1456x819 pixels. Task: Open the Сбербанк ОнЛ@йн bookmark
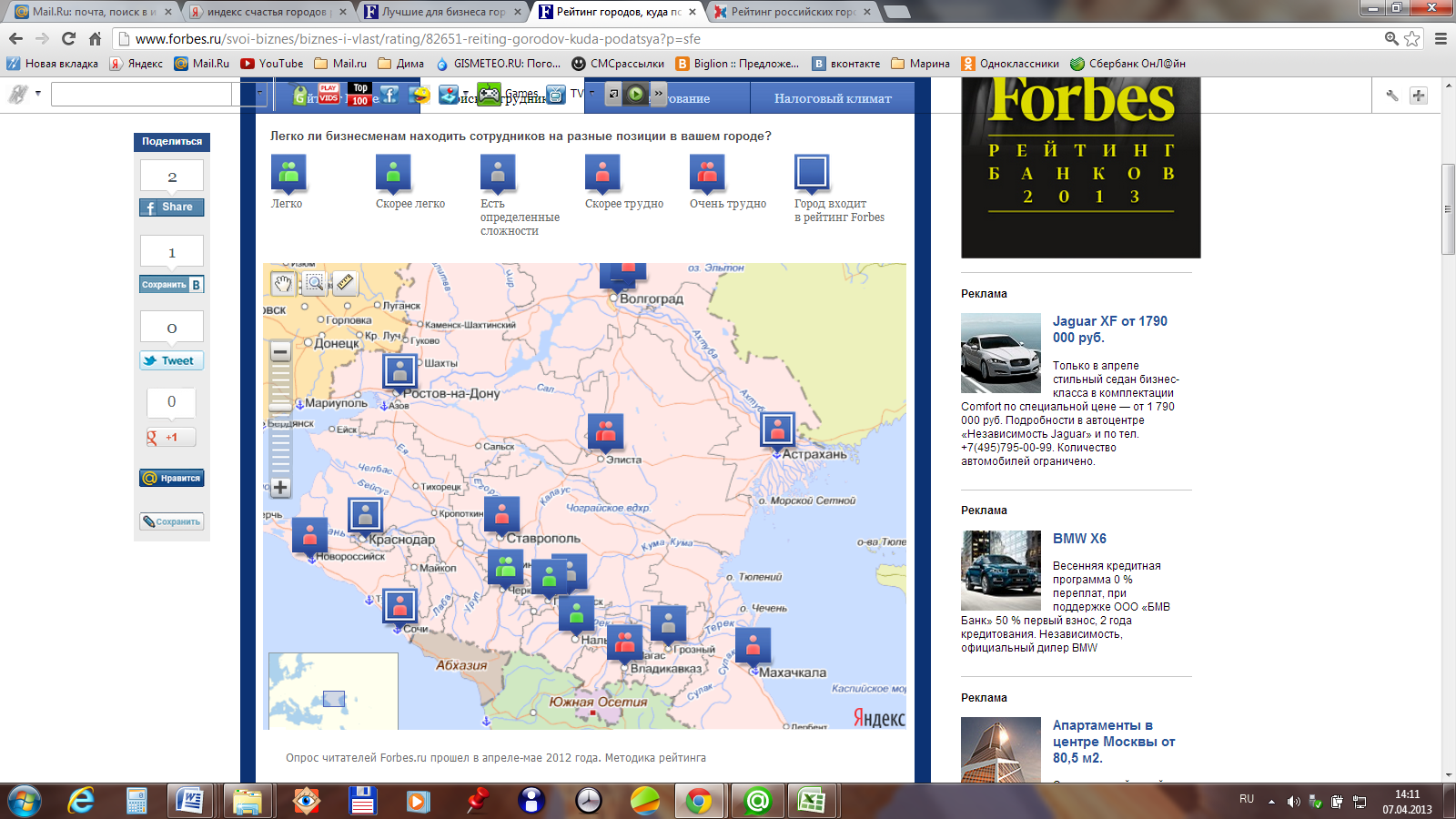tap(1128, 64)
